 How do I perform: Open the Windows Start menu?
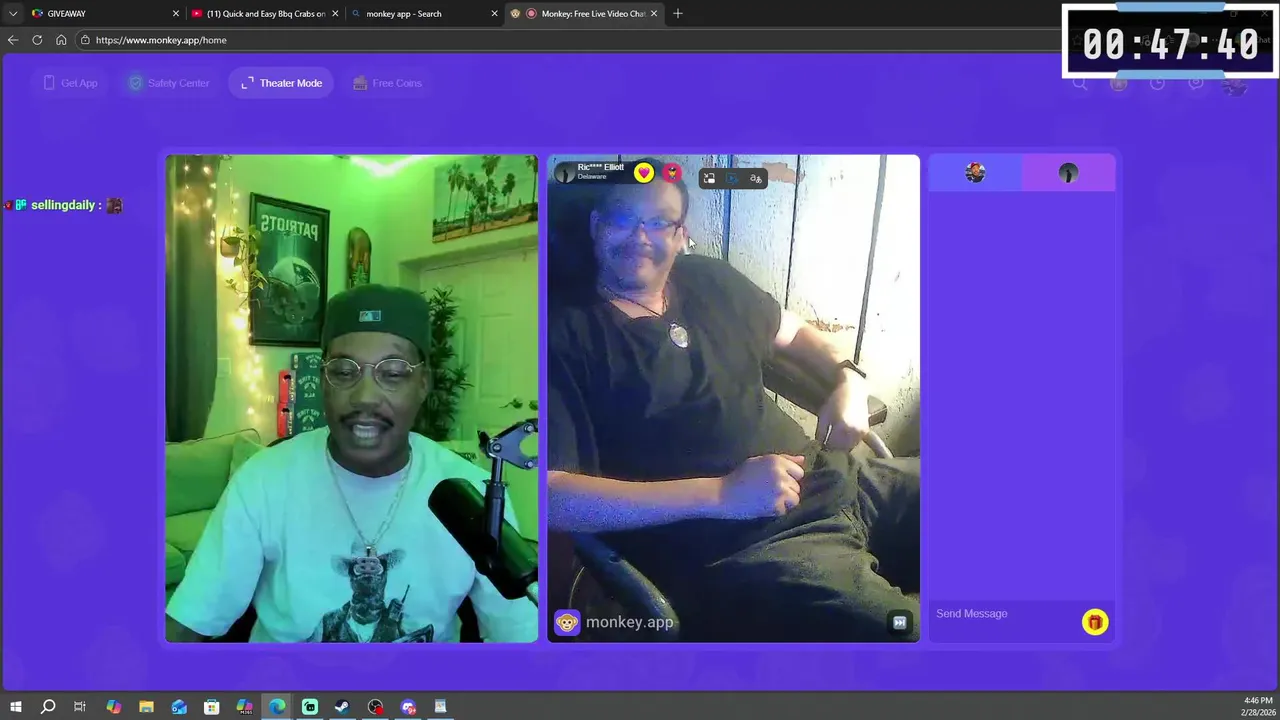click(15, 707)
